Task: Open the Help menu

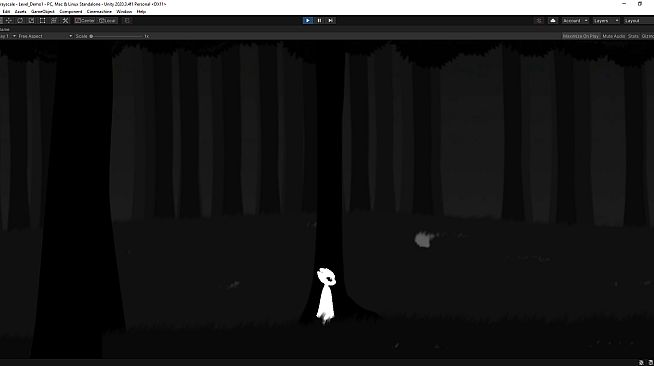Action: 141,12
